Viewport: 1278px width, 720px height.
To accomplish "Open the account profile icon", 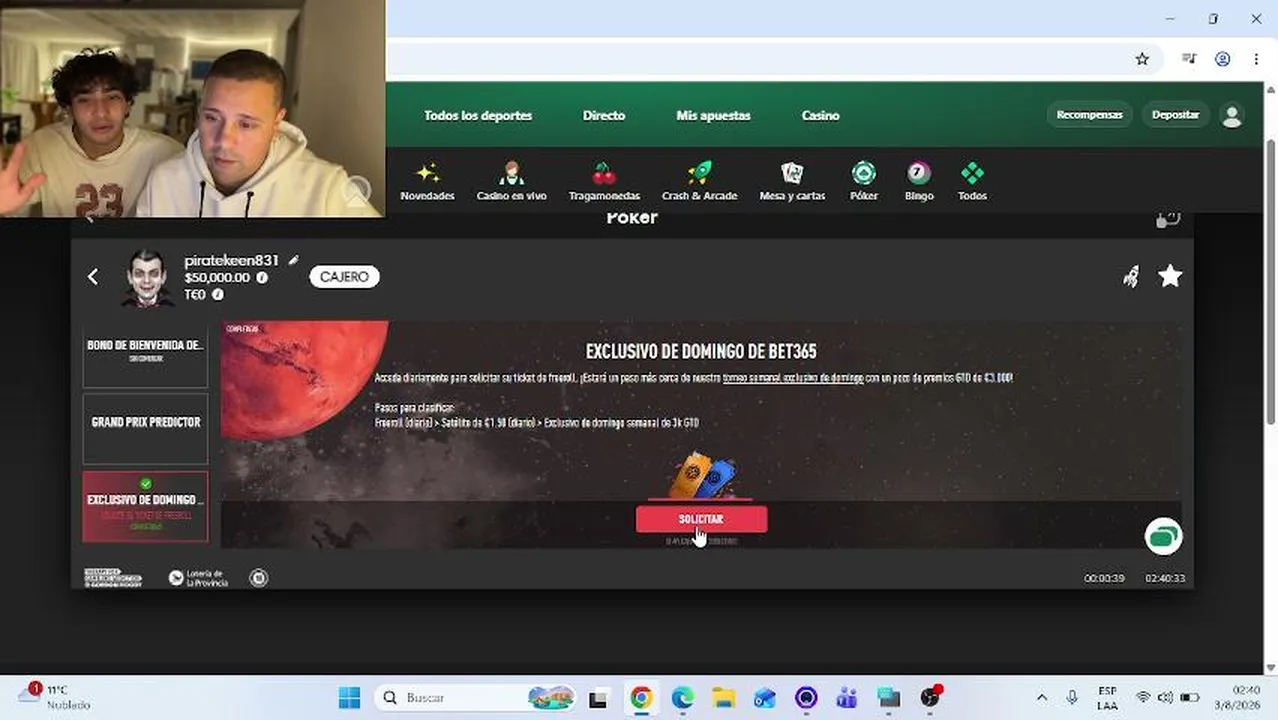I will (x=1232, y=116).
